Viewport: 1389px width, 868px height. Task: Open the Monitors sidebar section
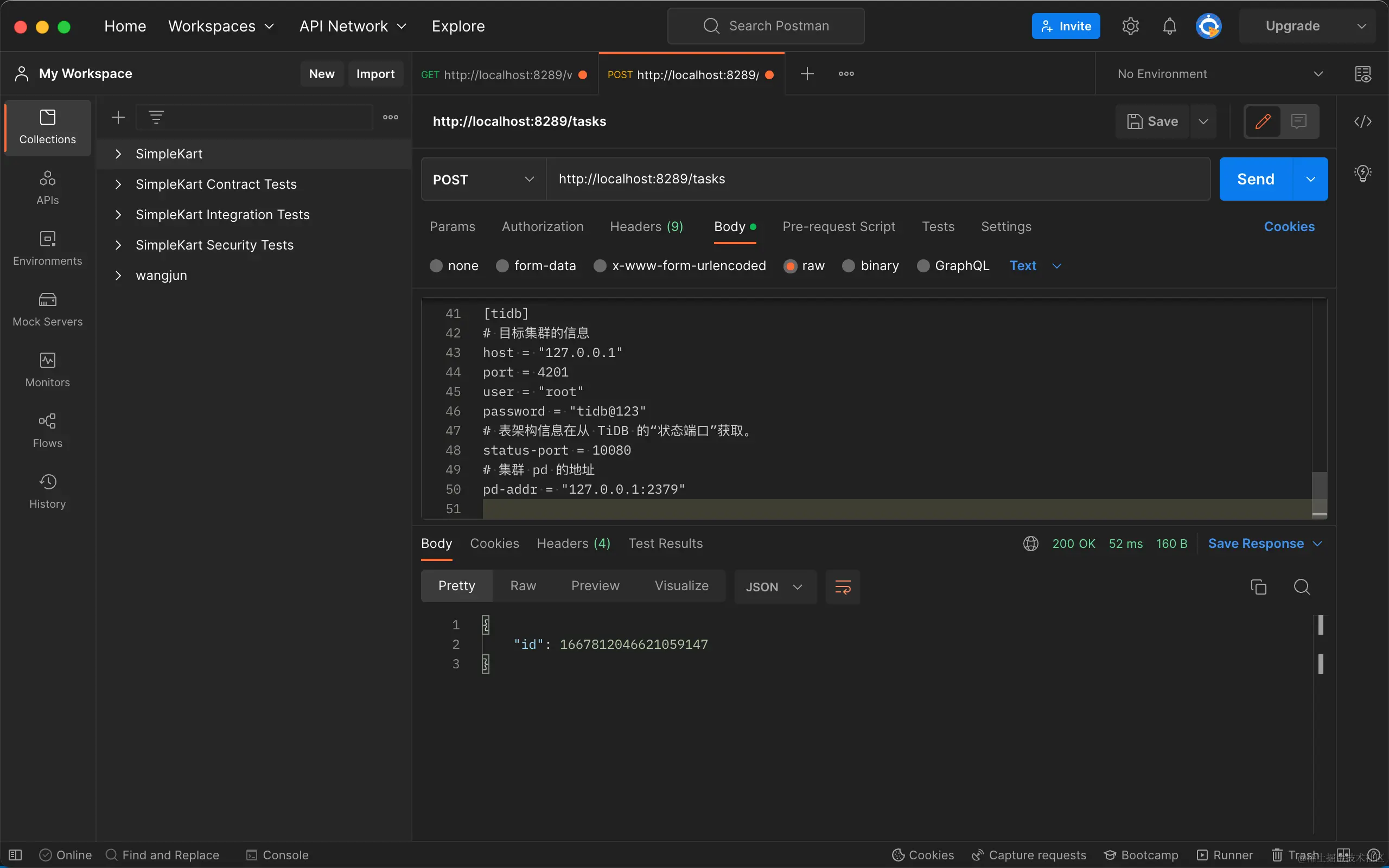(47, 369)
